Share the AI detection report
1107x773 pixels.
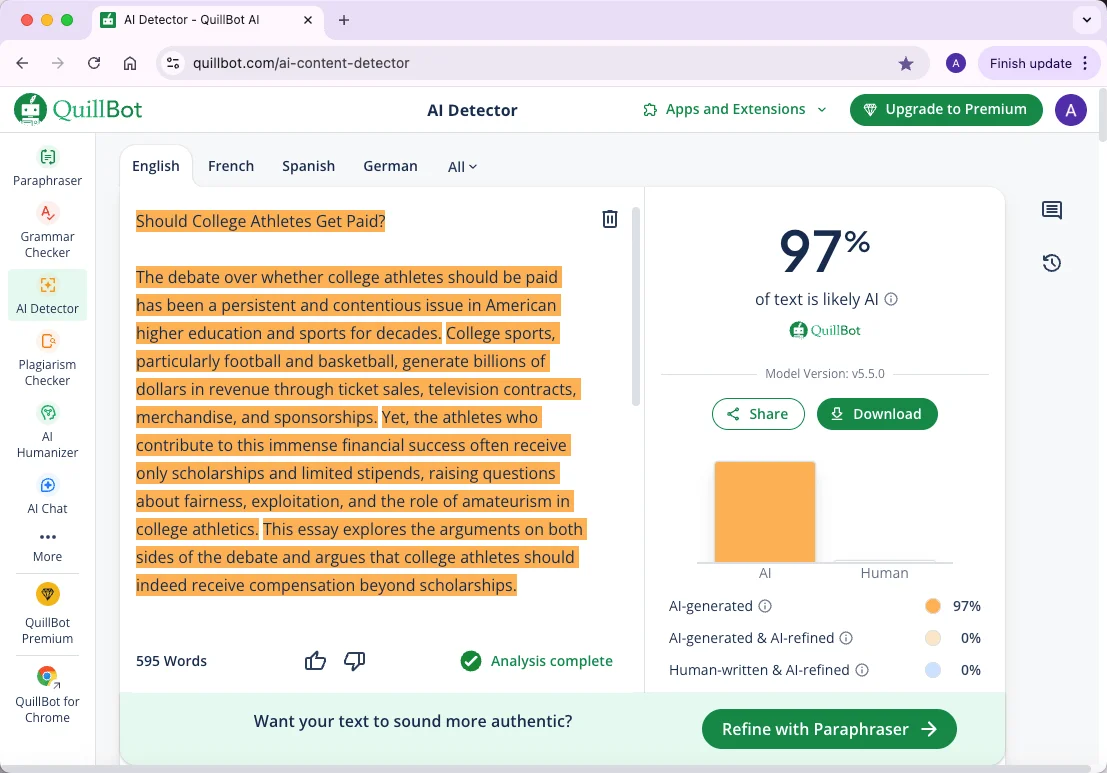pos(758,414)
